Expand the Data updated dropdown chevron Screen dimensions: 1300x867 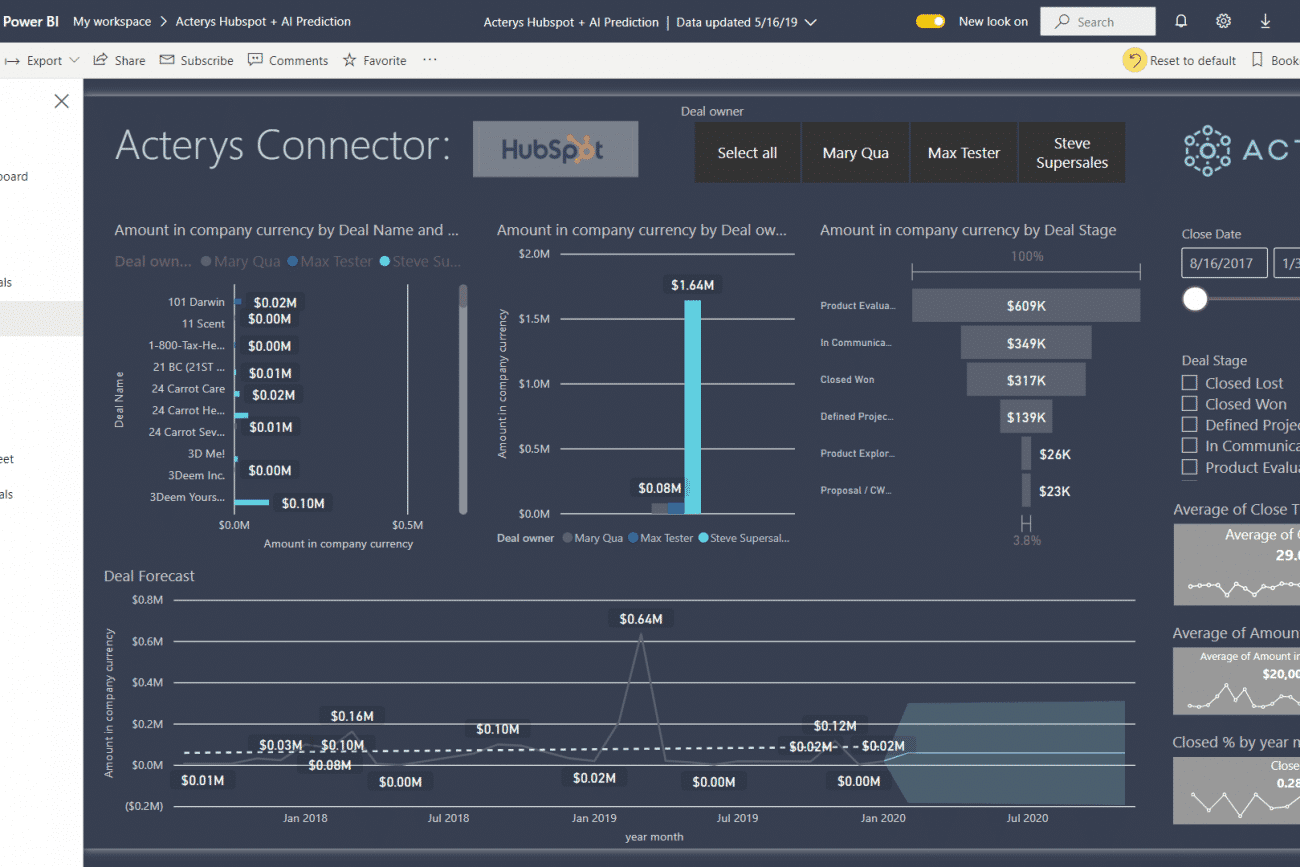pos(810,22)
